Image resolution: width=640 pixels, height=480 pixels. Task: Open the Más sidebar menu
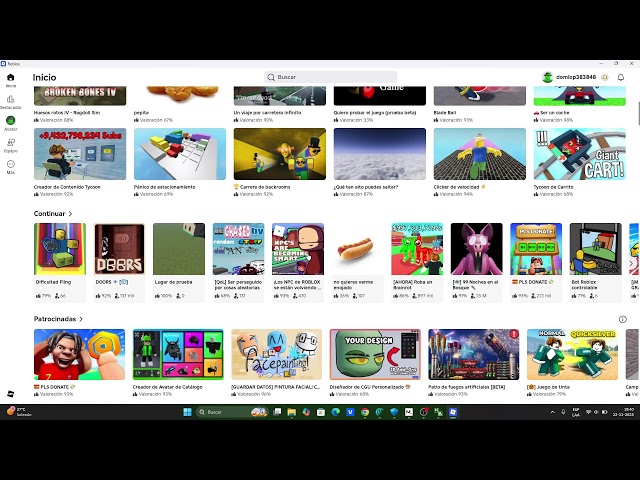coord(11,167)
